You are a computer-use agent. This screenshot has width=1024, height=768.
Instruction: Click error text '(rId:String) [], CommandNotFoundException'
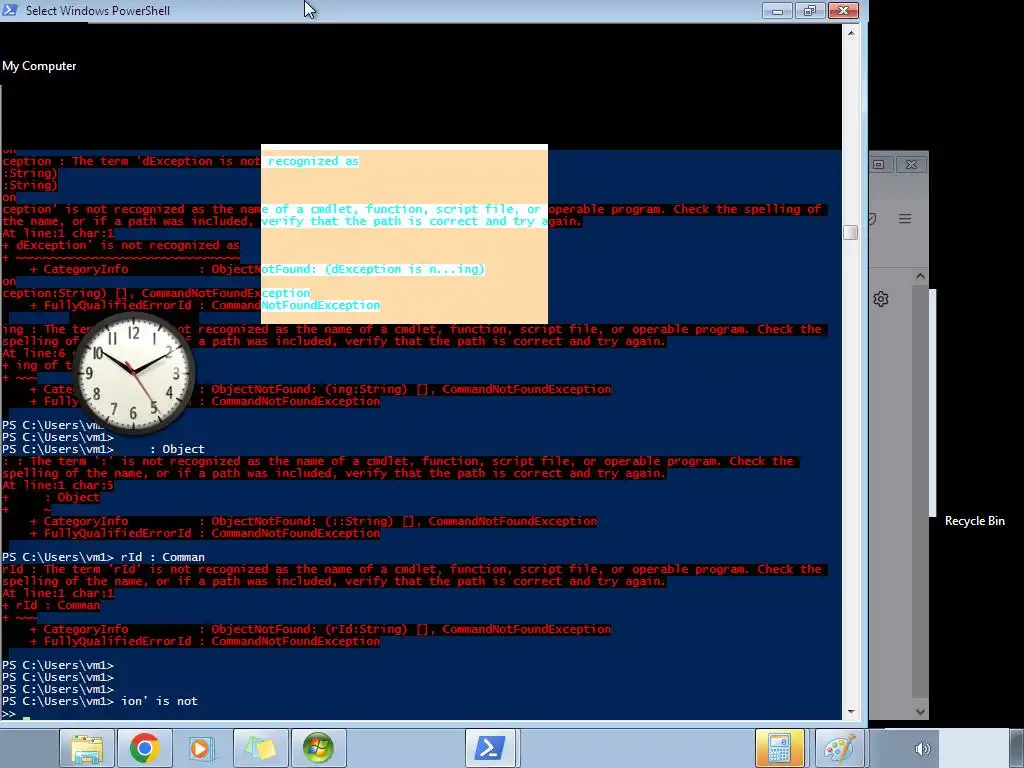click(x=468, y=630)
